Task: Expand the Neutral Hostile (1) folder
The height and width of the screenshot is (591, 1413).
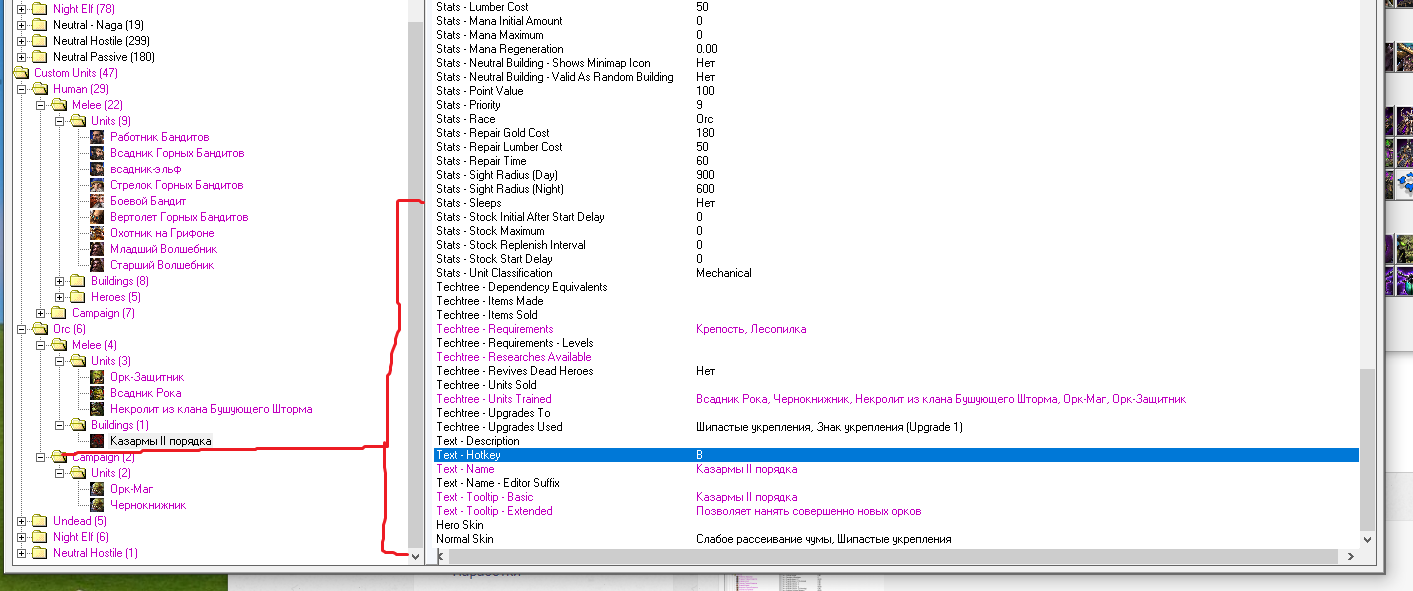Action: (22, 553)
